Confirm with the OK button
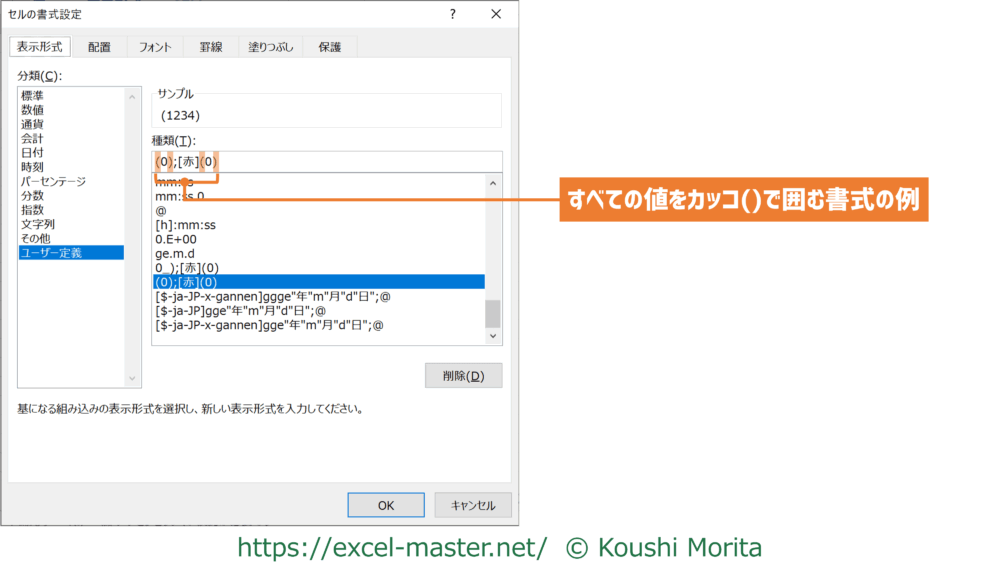The image size is (1000, 563). click(386, 505)
